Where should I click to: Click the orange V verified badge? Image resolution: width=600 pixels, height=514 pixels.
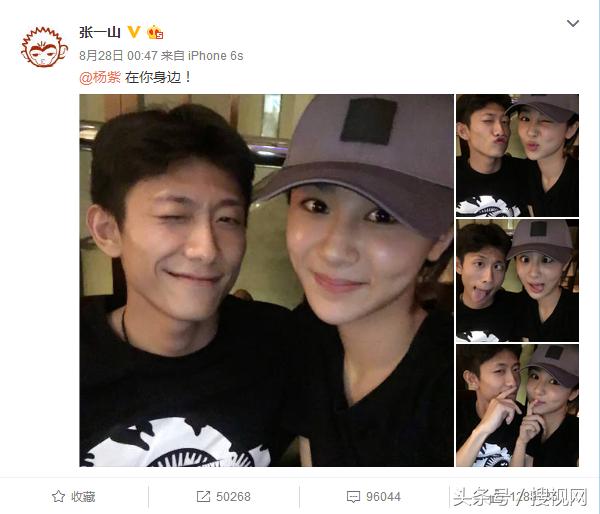[x=134, y=32]
